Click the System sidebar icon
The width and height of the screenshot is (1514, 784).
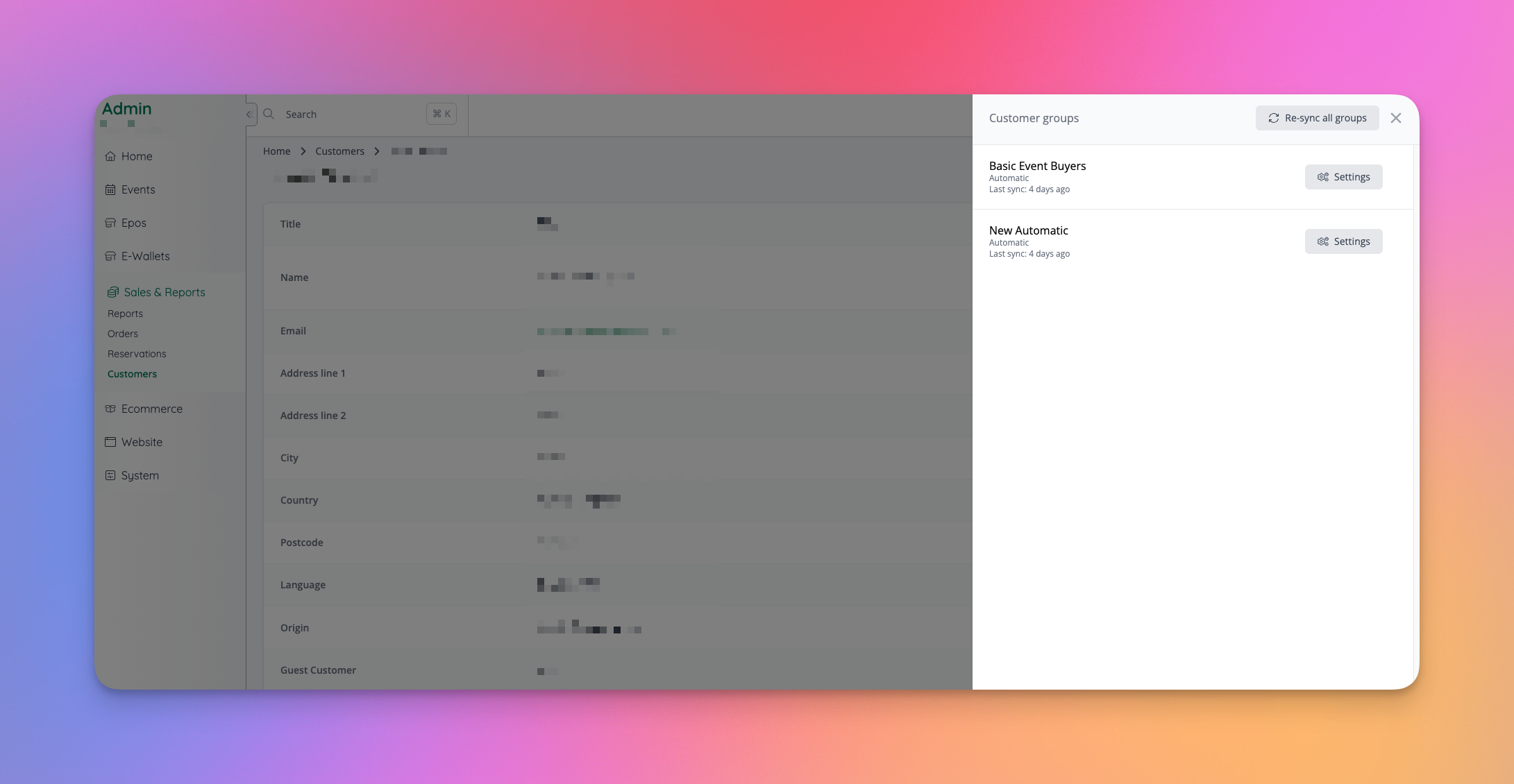[110, 475]
